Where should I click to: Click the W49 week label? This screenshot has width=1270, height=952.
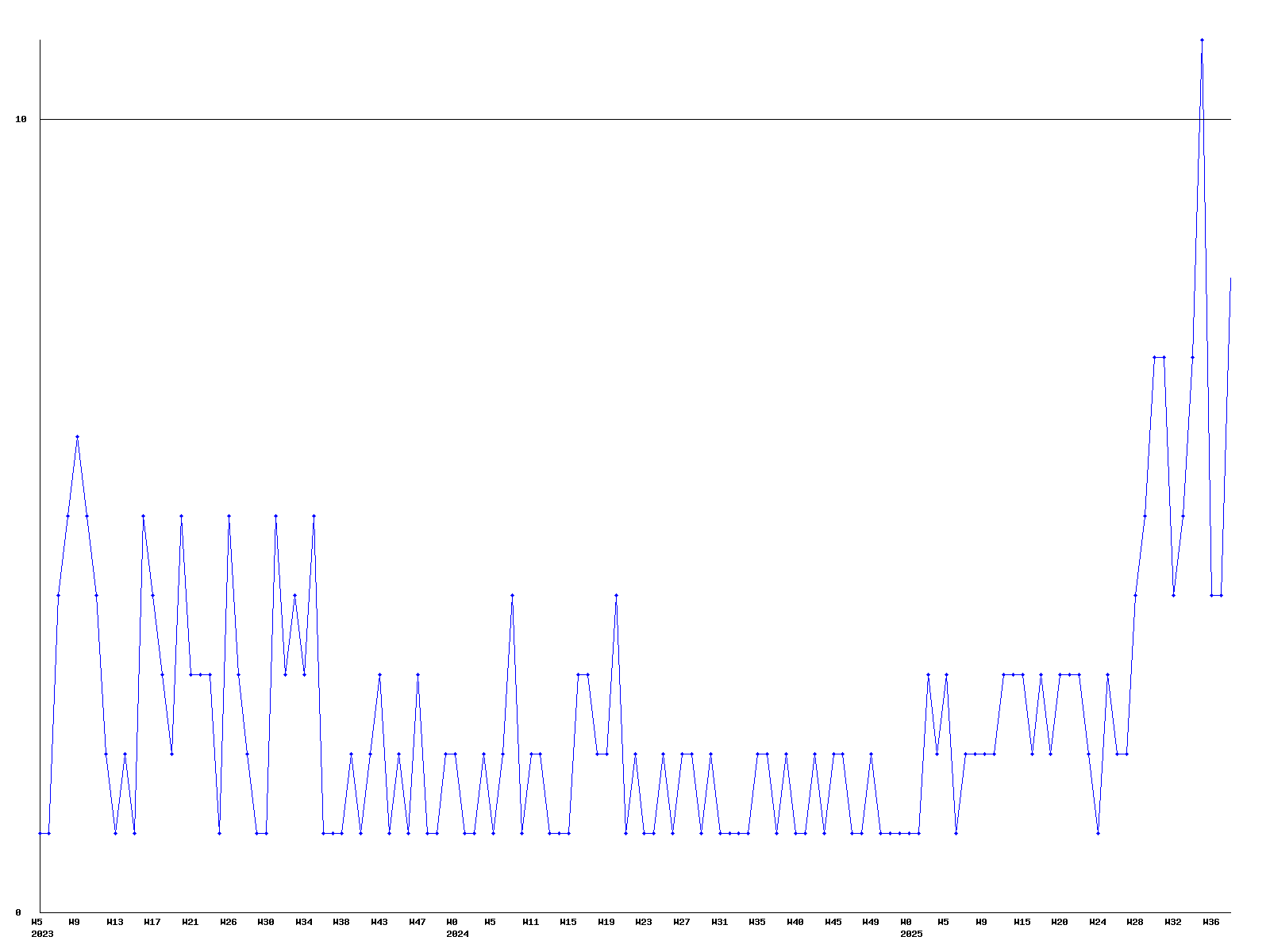pyautogui.click(x=871, y=922)
